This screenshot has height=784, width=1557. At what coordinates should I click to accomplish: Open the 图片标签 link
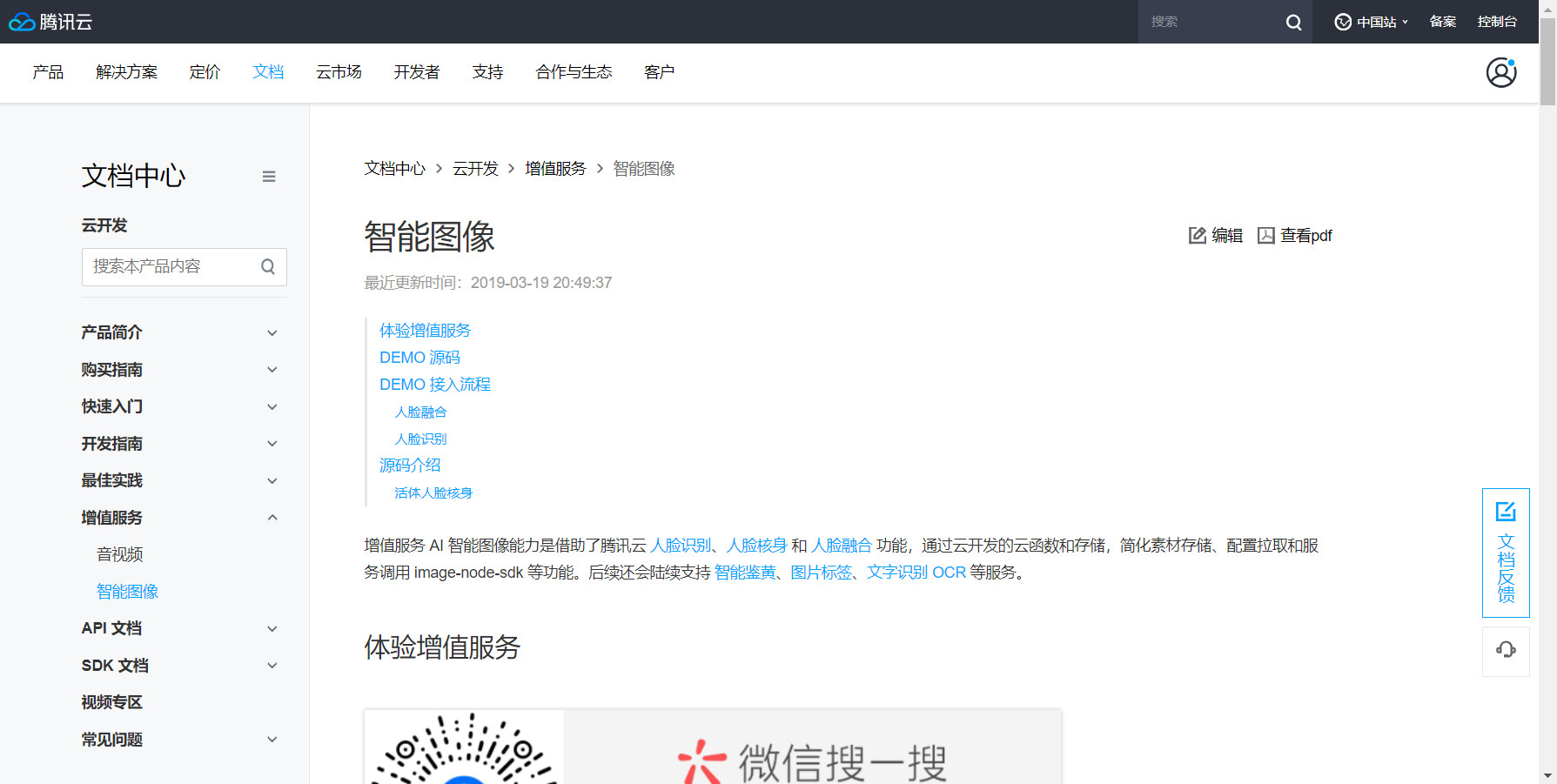point(822,573)
